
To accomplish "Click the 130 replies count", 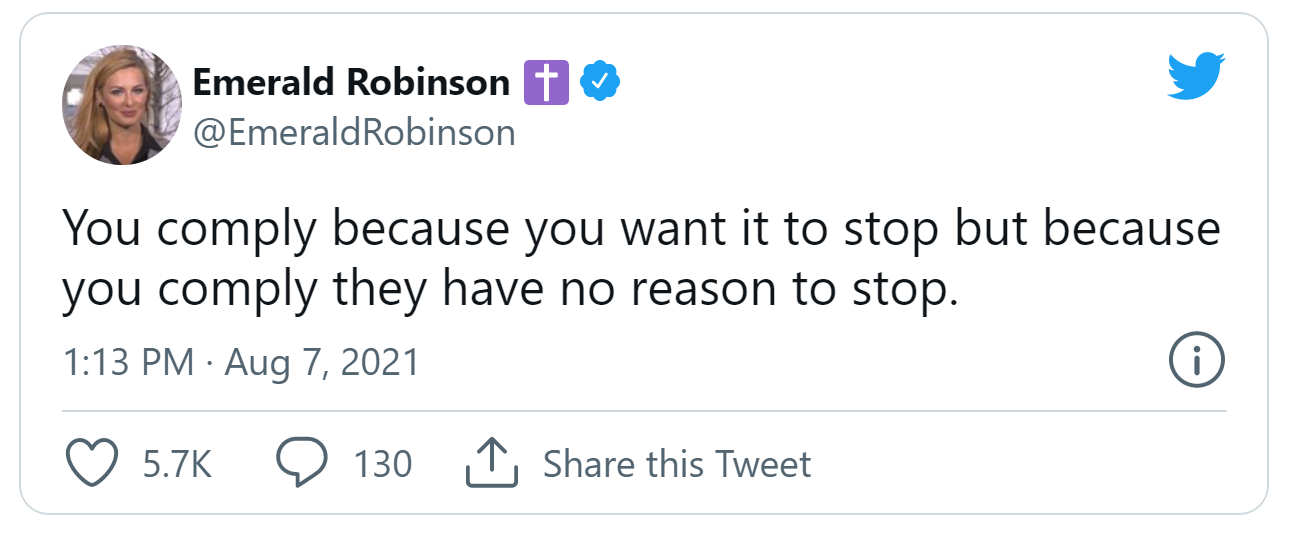I will pyautogui.click(x=382, y=464).
